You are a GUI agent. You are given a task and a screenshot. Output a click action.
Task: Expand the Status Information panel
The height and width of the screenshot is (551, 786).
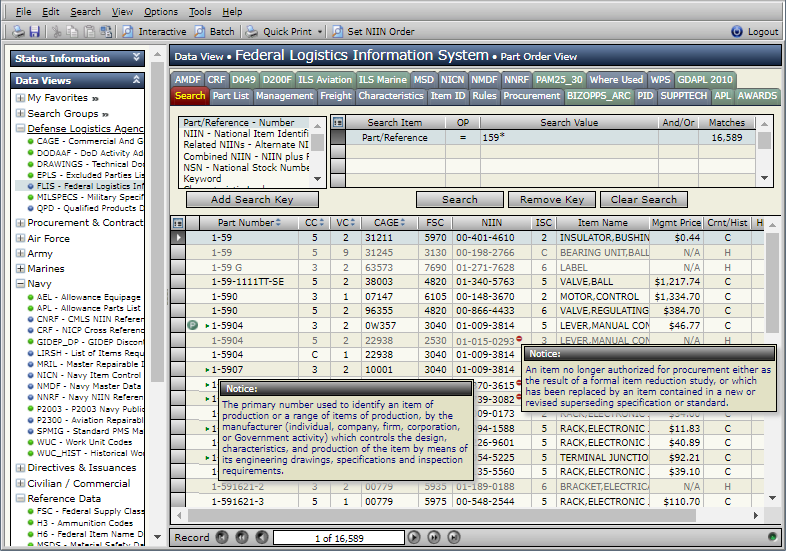tap(136, 58)
